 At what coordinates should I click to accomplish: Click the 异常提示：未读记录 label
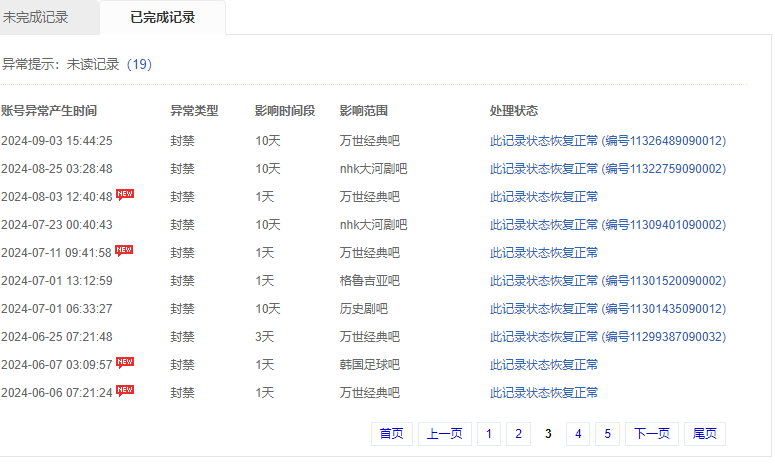pyautogui.click(x=61, y=64)
